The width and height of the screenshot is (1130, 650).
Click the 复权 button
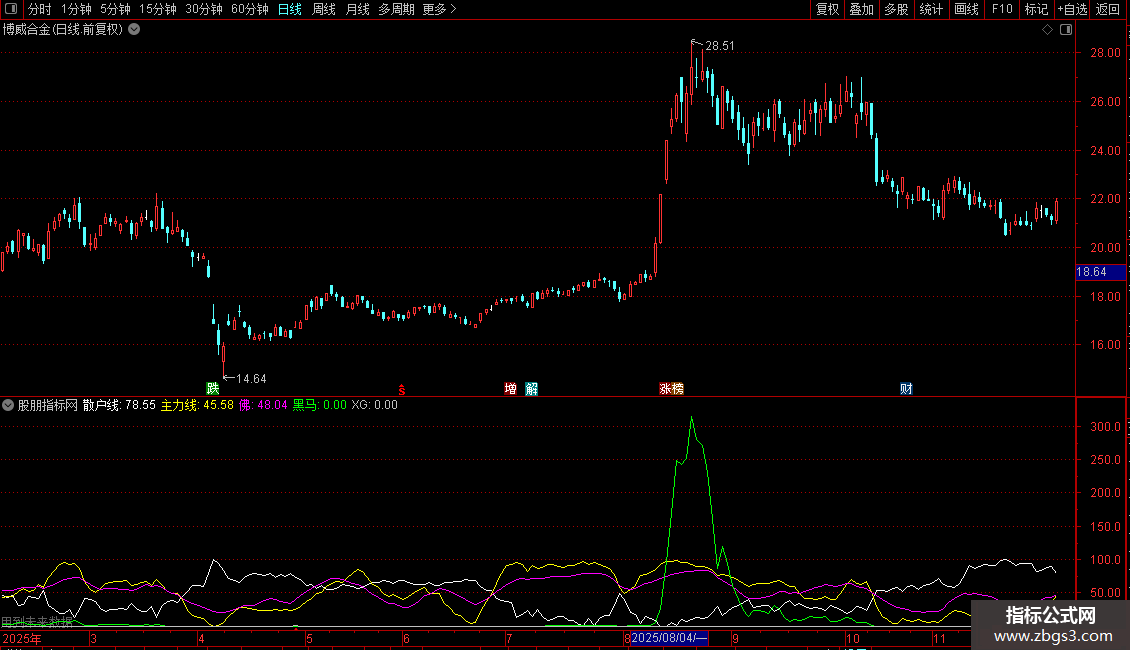[827, 9]
